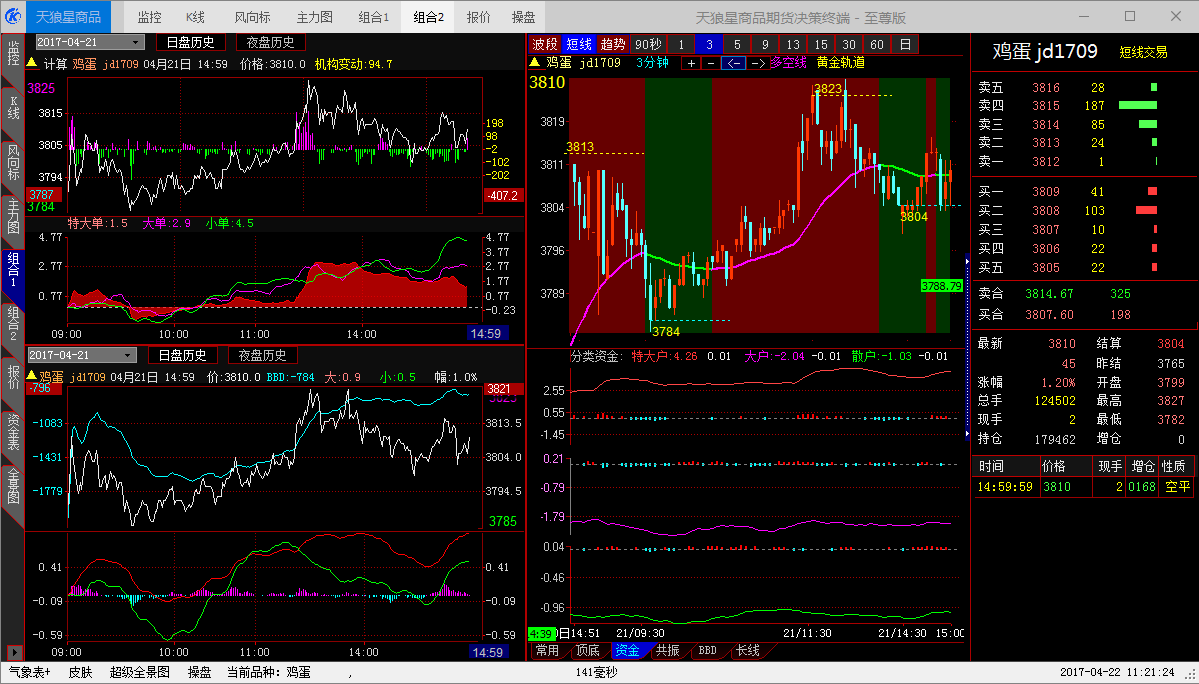Open the 报价 top tab
Viewport: 1199px width, 684px height.
(479, 17)
